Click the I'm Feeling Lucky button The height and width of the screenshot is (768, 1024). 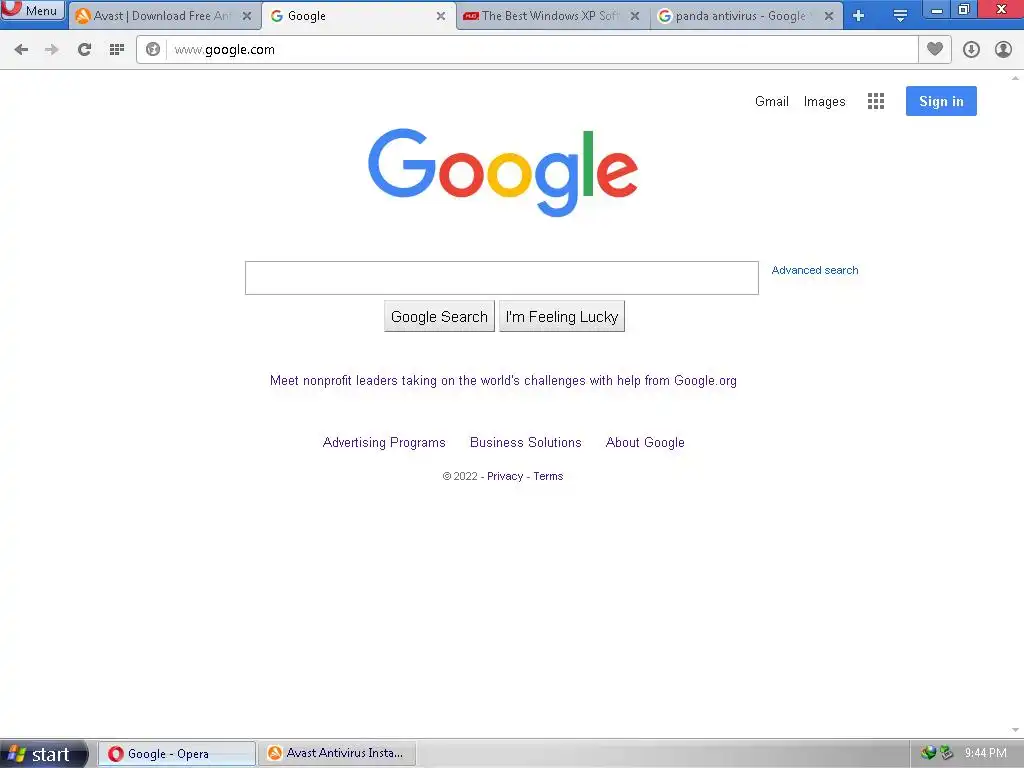point(562,317)
